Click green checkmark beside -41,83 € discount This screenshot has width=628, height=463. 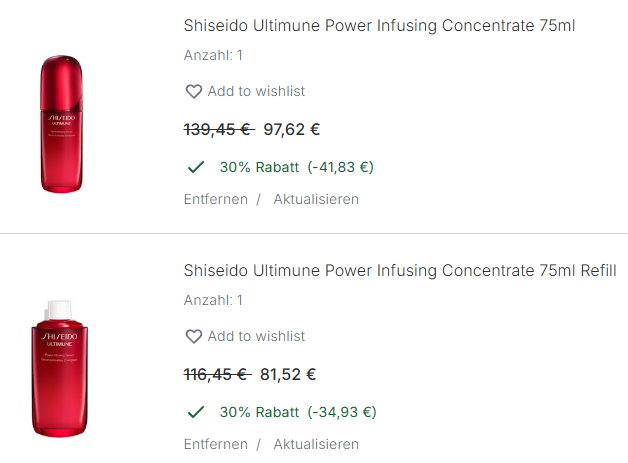(196, 167)
